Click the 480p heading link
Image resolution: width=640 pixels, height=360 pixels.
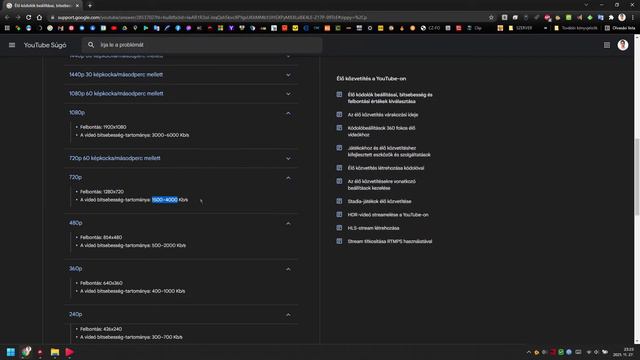click(x=76, y=223)
